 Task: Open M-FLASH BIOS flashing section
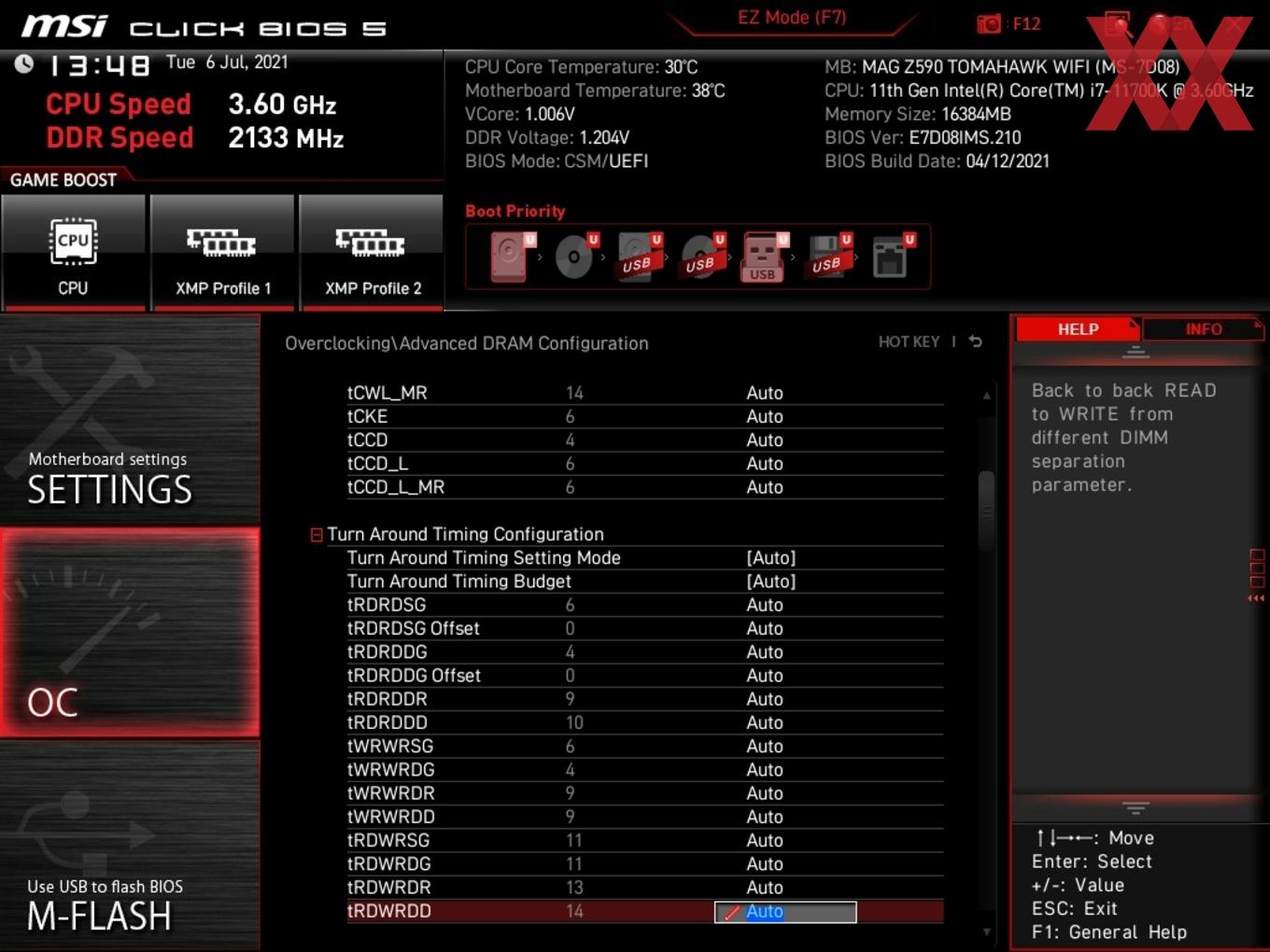tap(130, 845)
